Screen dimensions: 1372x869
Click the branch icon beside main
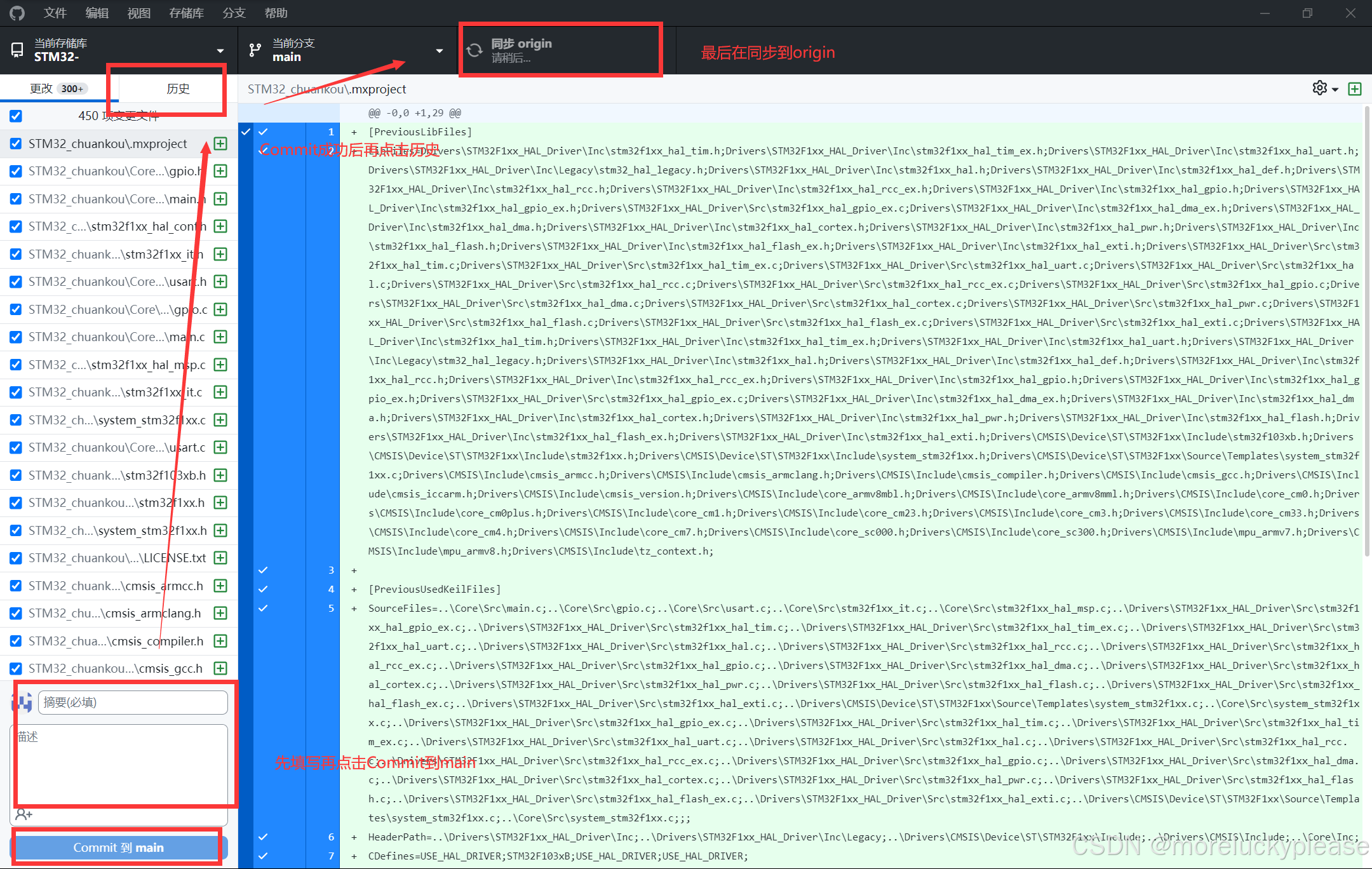point(255,50)
